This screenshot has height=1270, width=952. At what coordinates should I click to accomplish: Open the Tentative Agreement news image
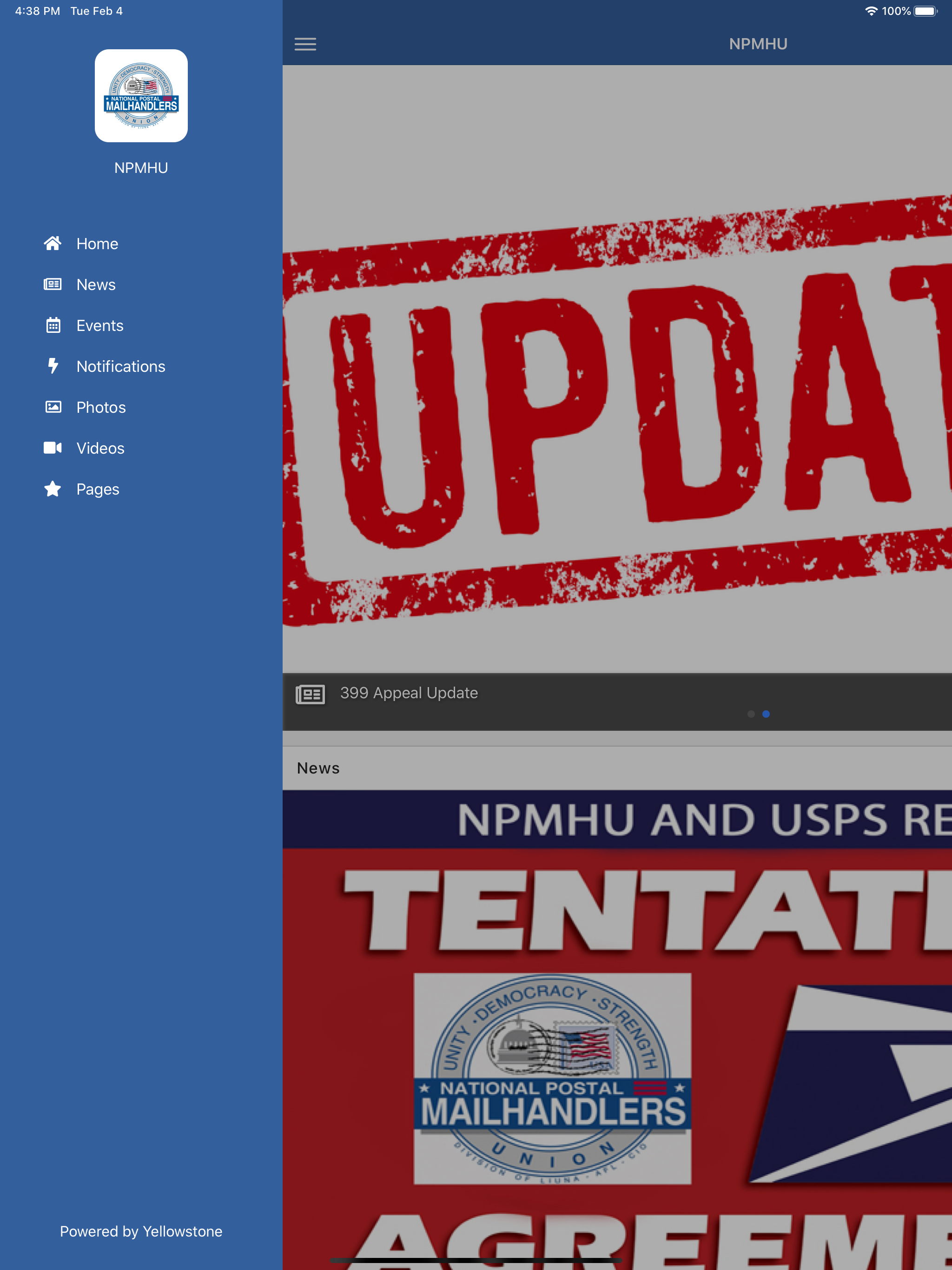tap(617, 1030)
